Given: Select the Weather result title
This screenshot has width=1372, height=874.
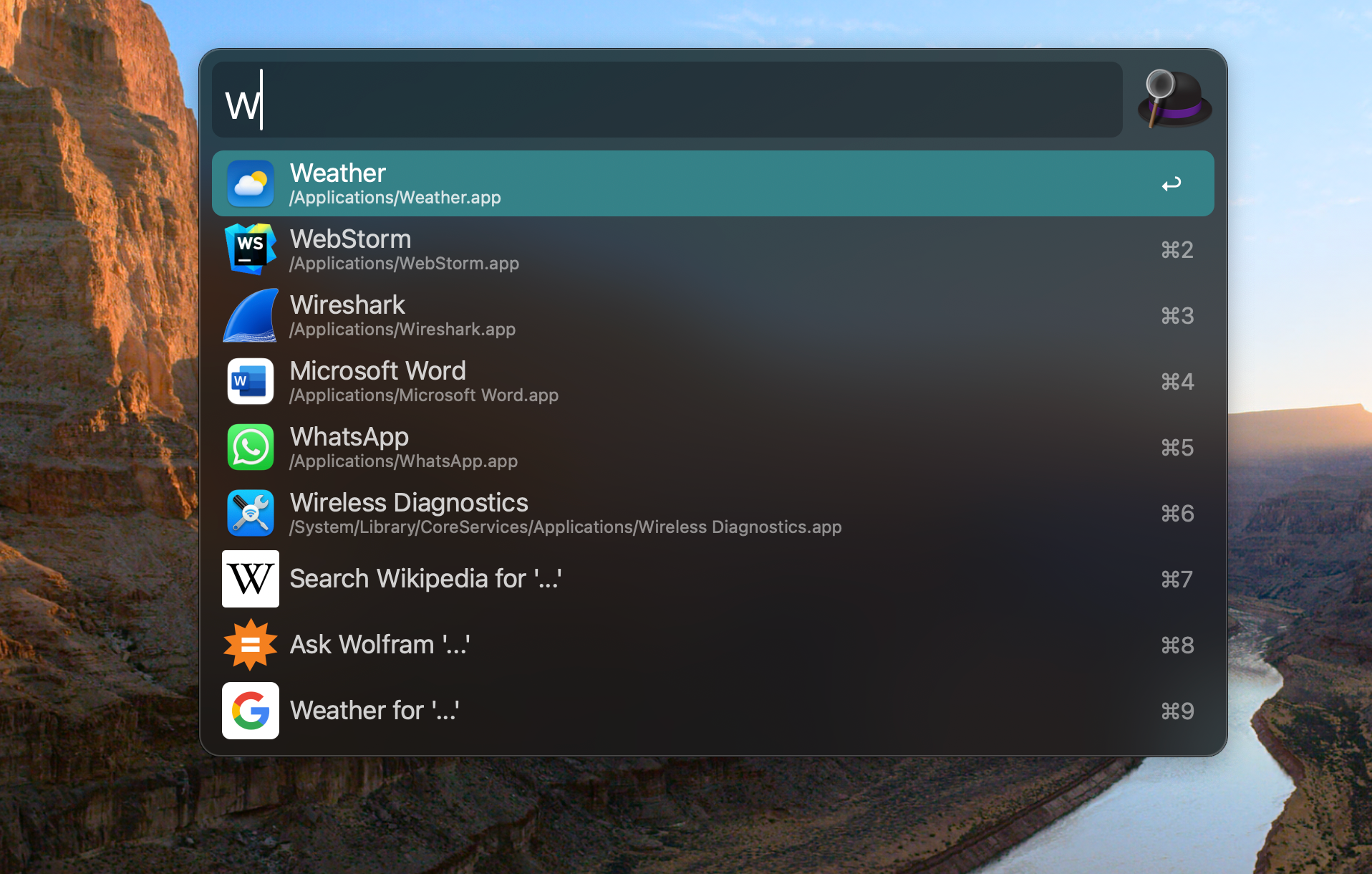Looking at the screenshot, I should tap(338, 173).
